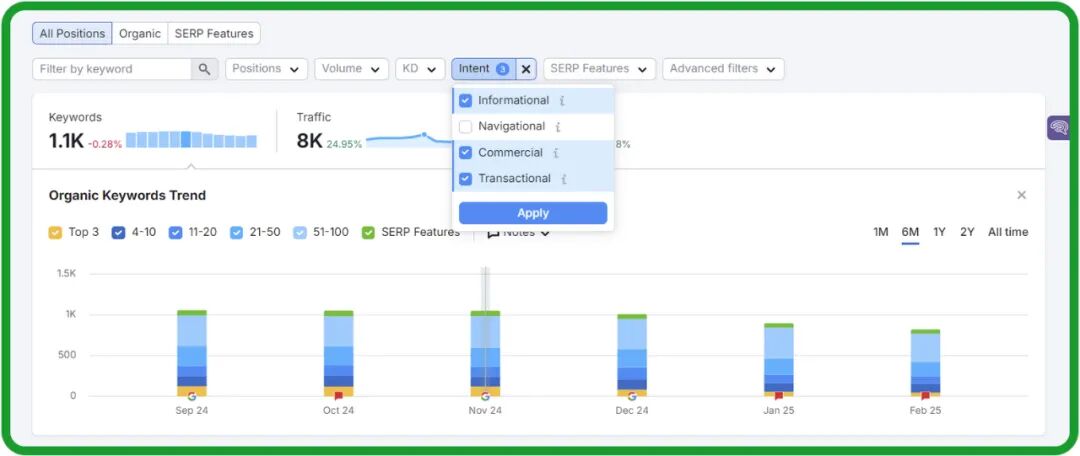Close the Organic Keywords Trend panel
This screenshot has height=456, width=1080.
coord(1021,195)
